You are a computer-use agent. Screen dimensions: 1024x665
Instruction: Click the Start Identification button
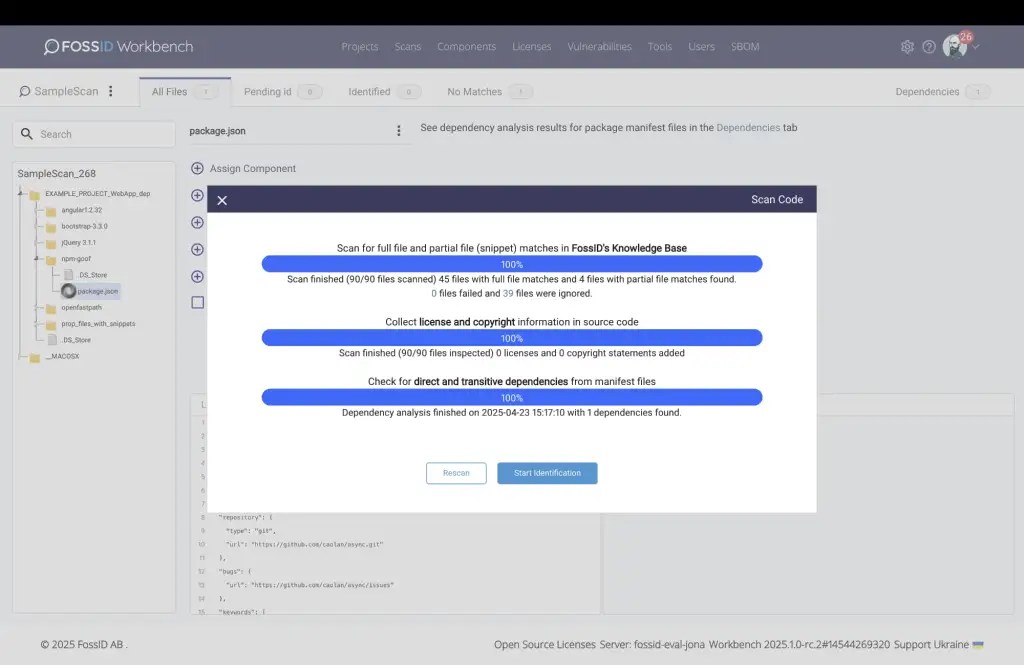point(547,473)
